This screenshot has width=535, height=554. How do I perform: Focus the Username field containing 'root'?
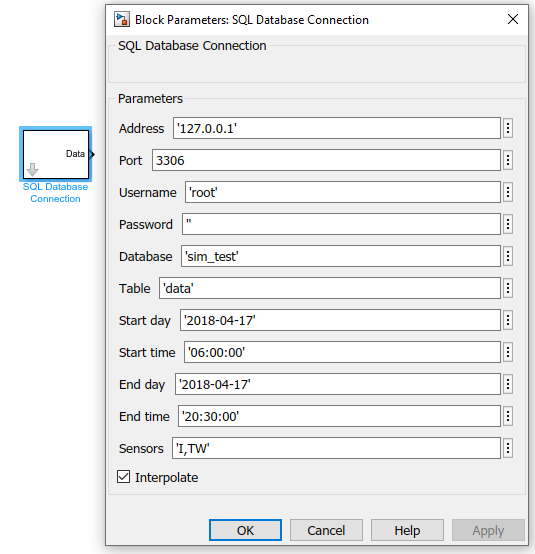343,192
